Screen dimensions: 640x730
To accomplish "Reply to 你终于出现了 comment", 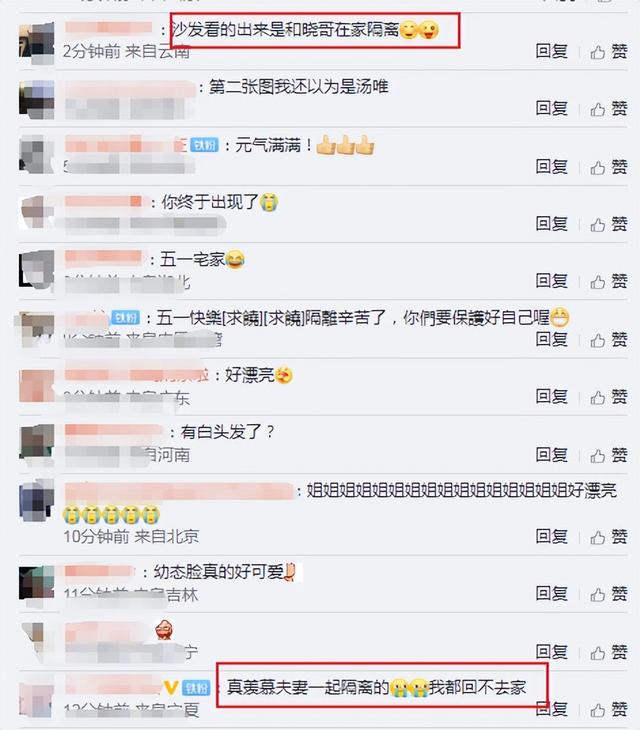I will click(x=552, y=224).
